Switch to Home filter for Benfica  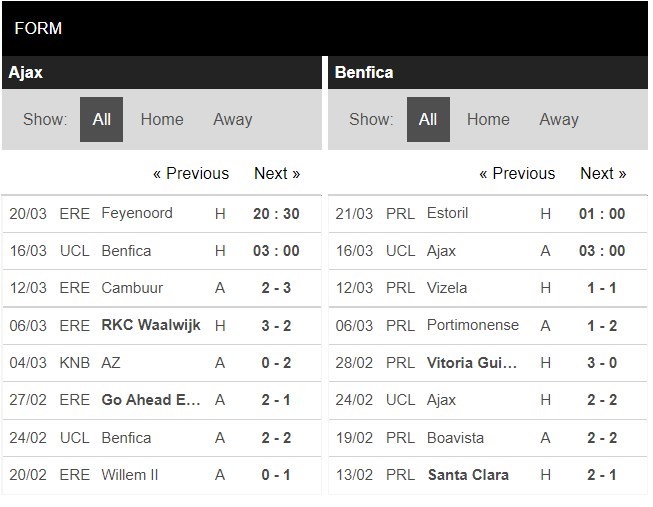coord(488,120)
